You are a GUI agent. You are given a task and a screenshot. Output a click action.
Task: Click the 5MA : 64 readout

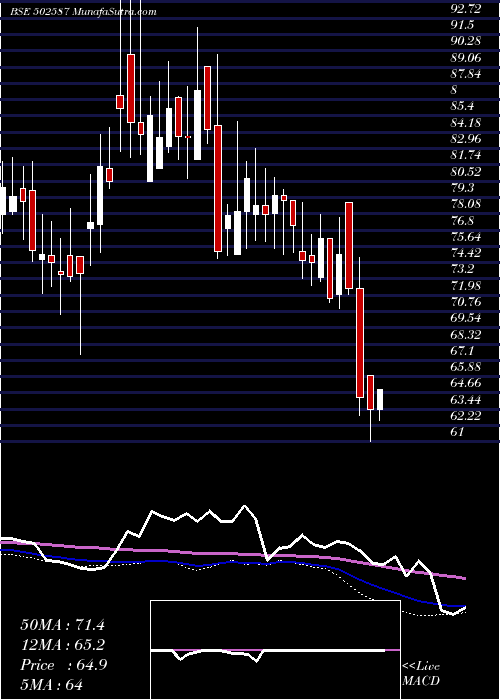52,685
